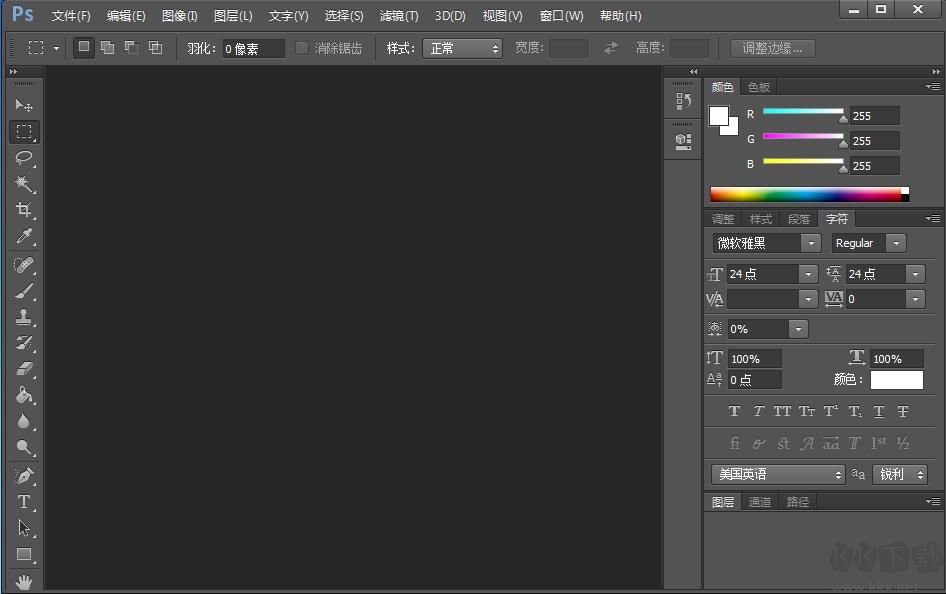
Task: Select the Clone Stamp tool
Action: point(23,316)
